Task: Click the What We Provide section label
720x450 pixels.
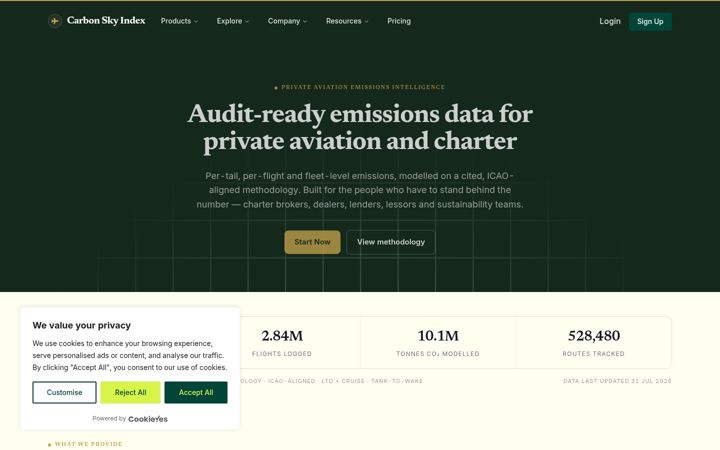Action: click(x=85, y=444)
